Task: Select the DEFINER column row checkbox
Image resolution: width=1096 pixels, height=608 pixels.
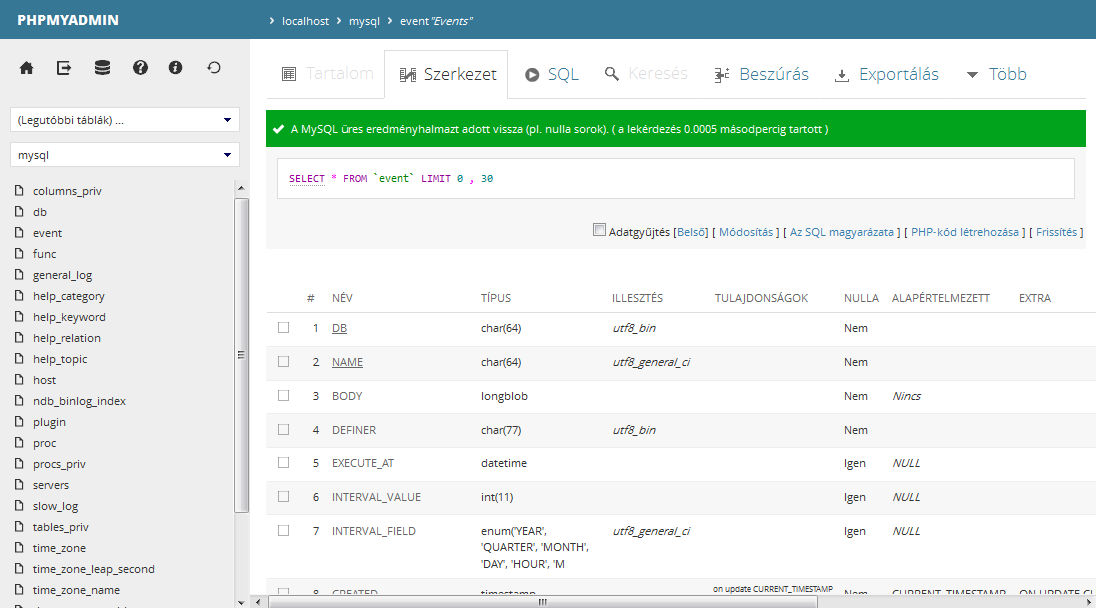Action: [283, 429]
